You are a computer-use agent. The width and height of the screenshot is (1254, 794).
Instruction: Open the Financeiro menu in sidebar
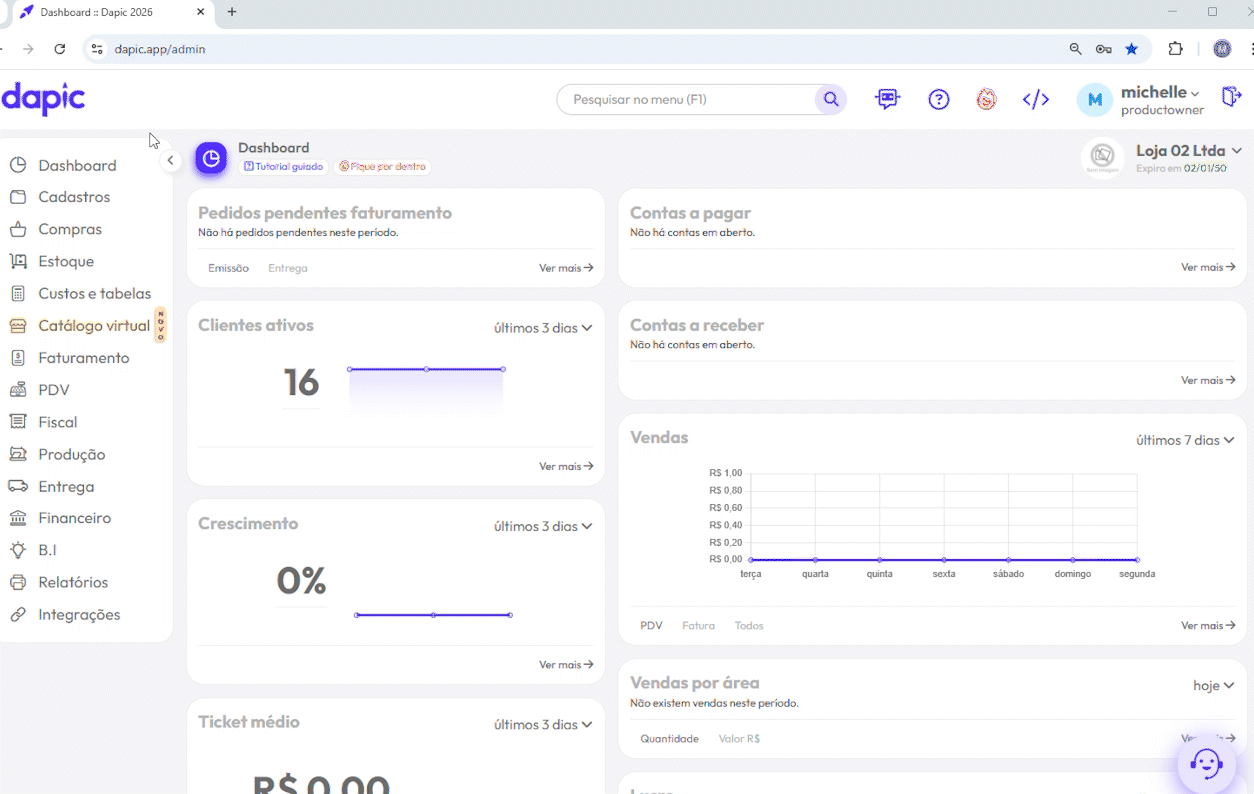[x=74, y=518]
